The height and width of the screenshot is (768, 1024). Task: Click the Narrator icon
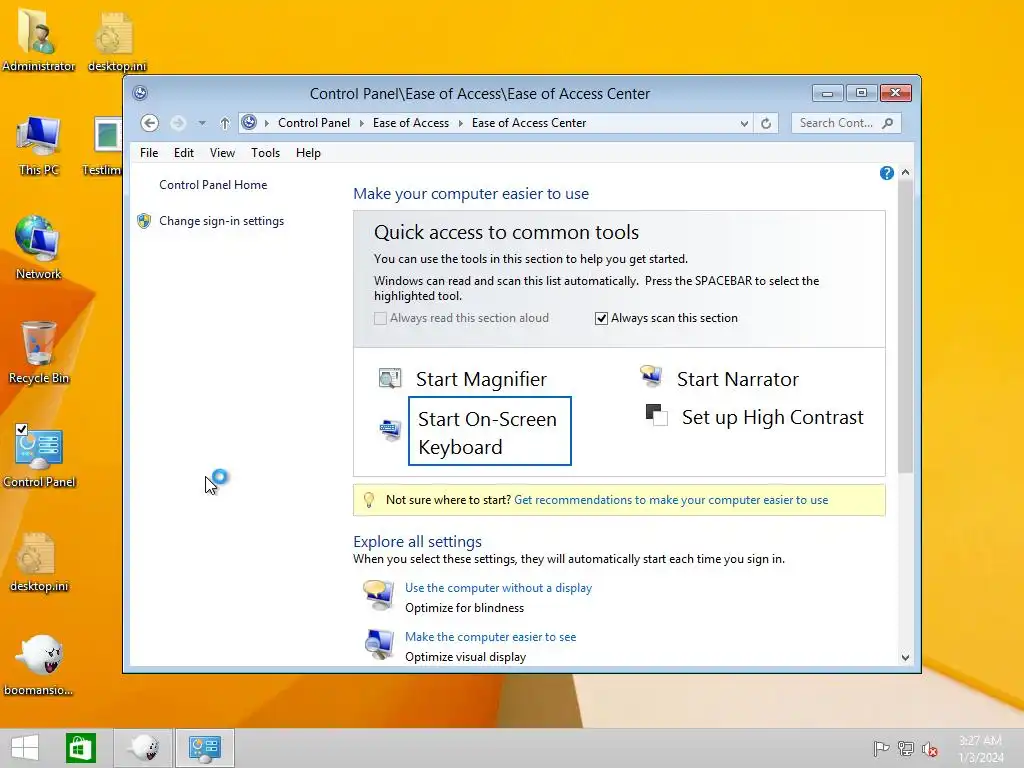(651, 376)
